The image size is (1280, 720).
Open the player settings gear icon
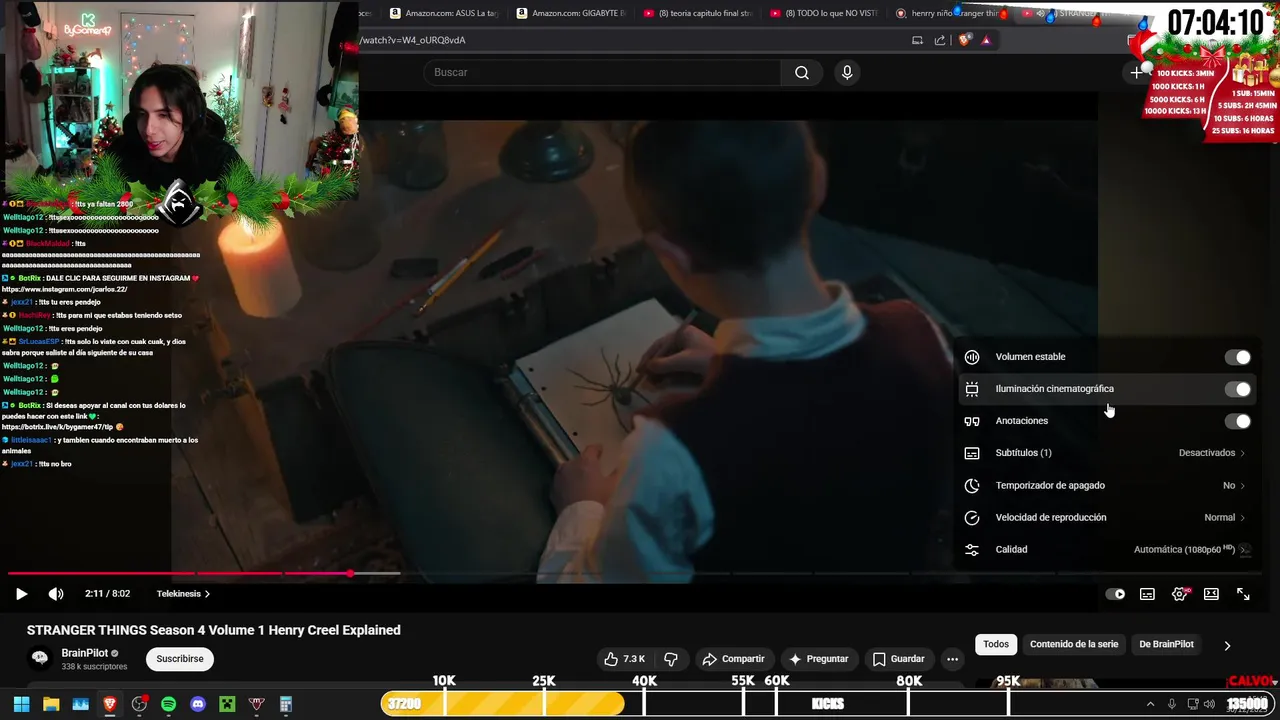[1180, 594]
